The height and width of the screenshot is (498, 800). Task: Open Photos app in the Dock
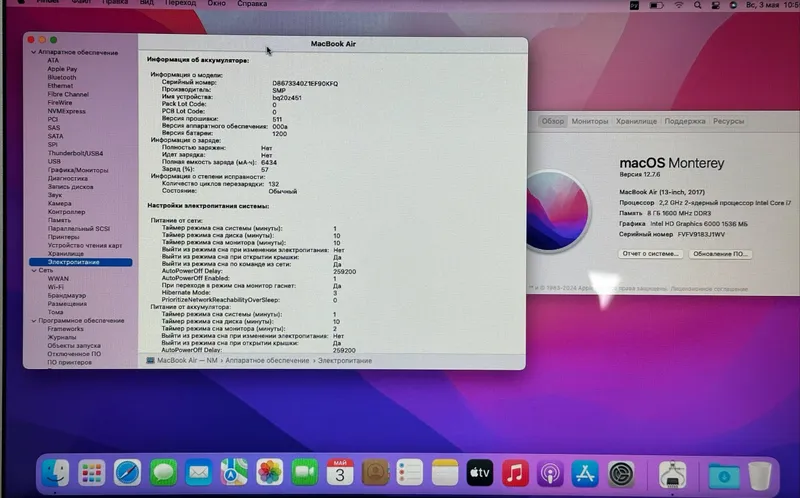[x=269, y=472]
